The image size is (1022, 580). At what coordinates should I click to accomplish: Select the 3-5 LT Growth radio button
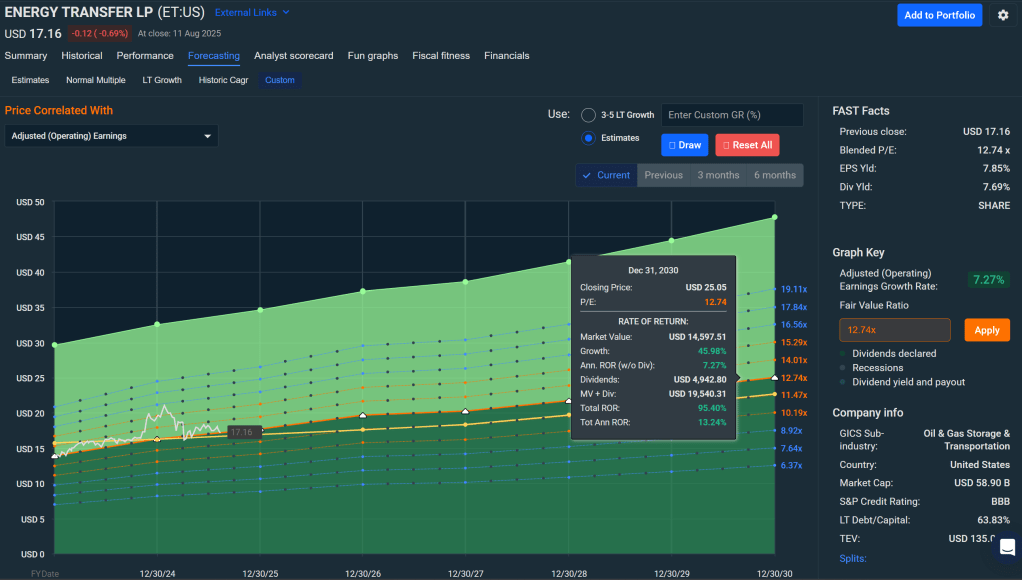(588, 115)
